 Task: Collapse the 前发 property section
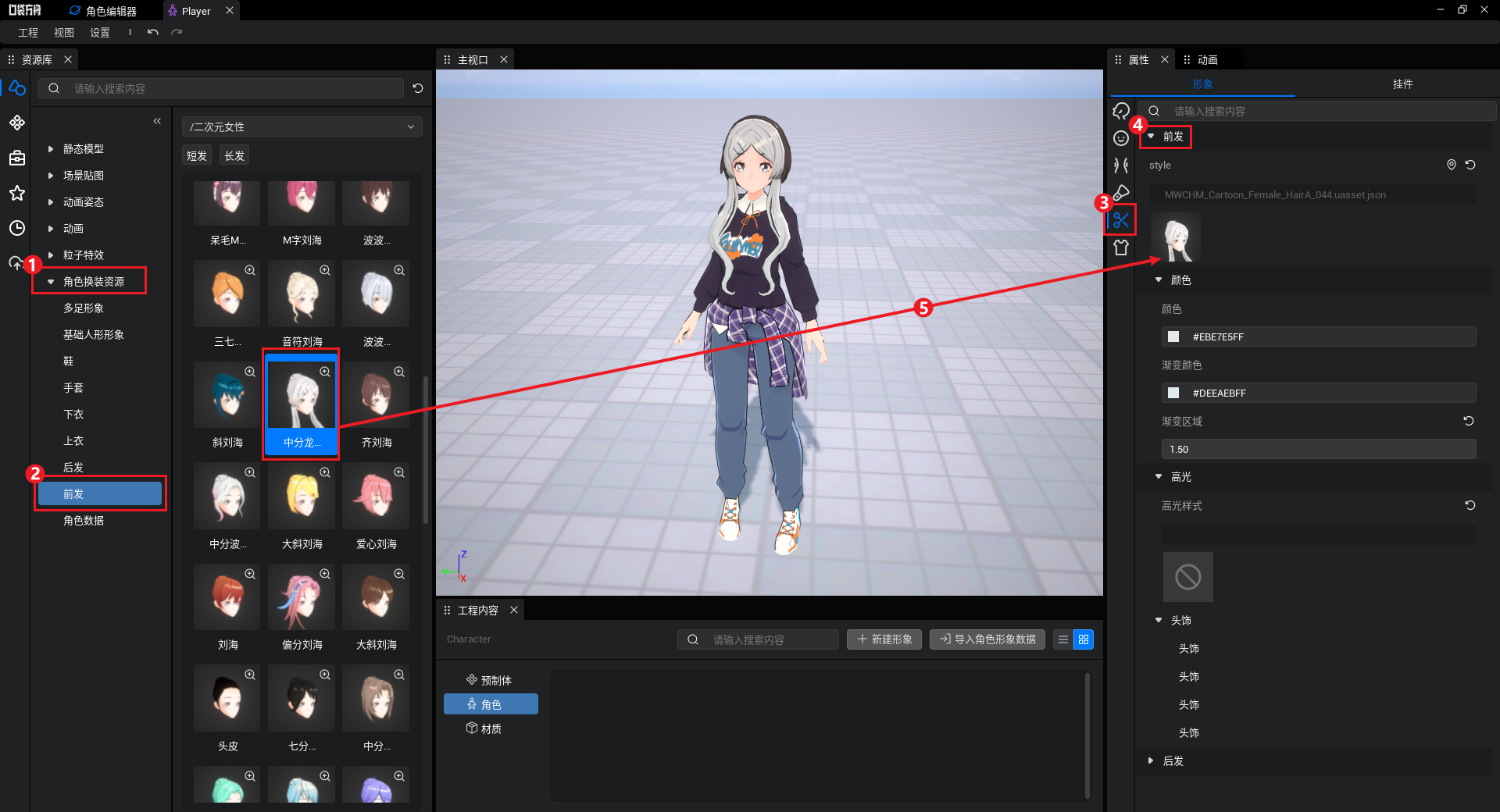pos(1151,136)
